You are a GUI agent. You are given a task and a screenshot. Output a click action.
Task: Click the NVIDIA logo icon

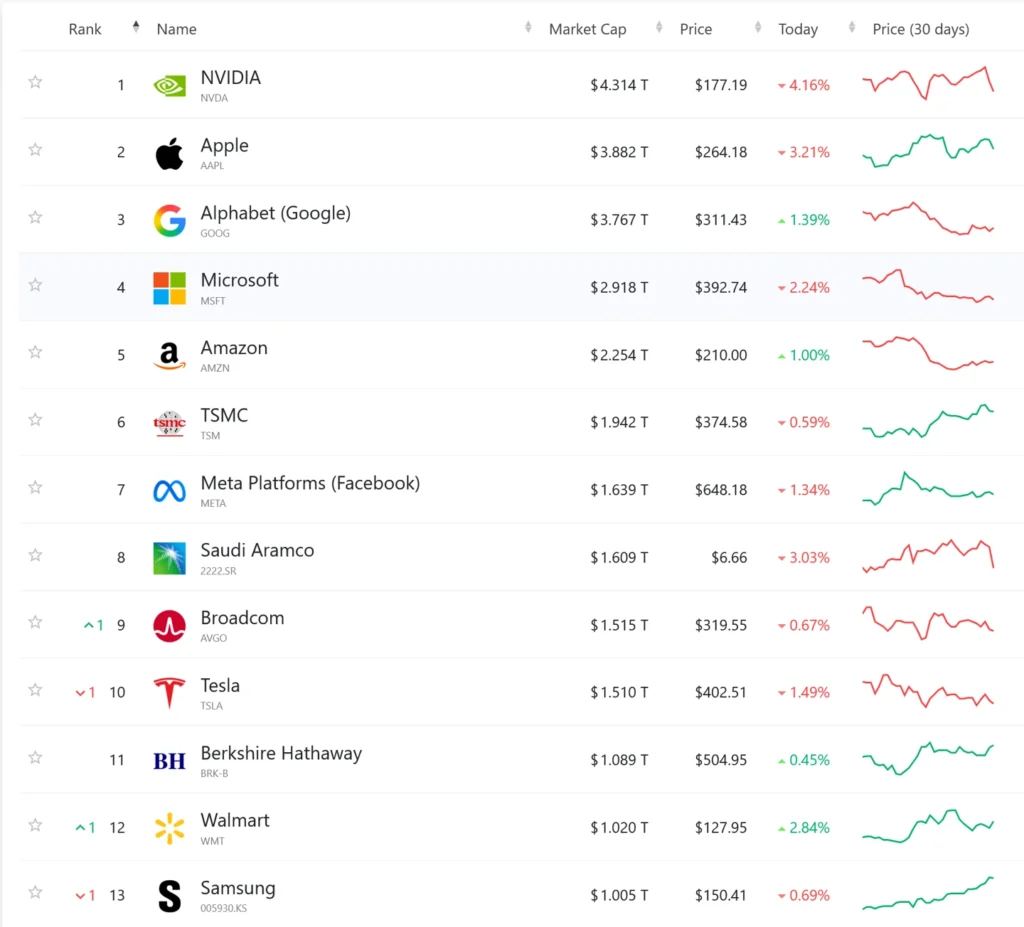click(169, 86)
